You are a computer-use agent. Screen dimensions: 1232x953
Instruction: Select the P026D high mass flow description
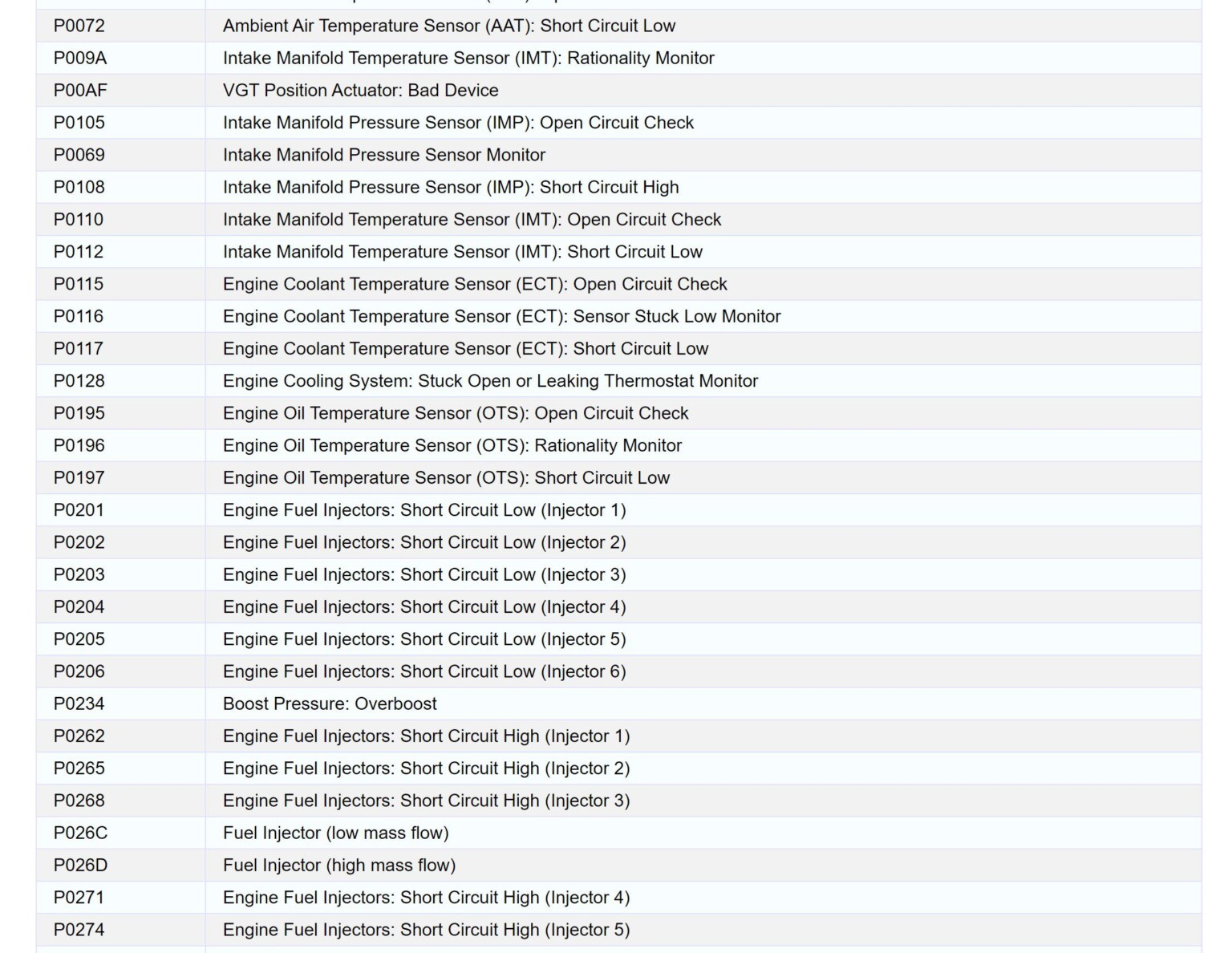tap(338, 865)
